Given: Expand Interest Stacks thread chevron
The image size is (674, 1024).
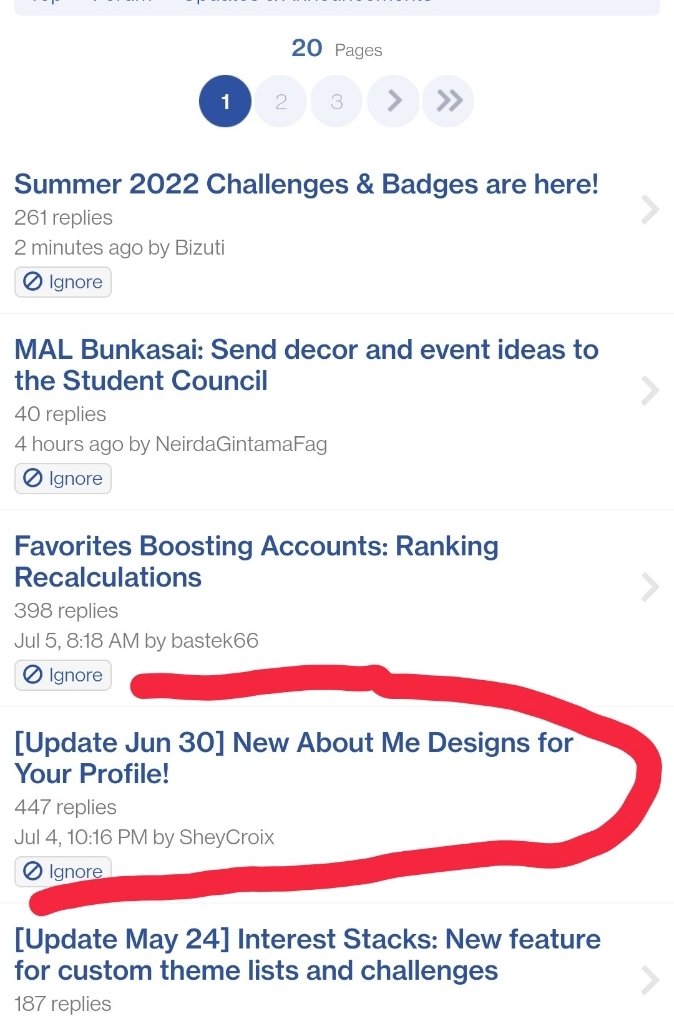Looking at the screenshot, I should (x=650, y=980).
